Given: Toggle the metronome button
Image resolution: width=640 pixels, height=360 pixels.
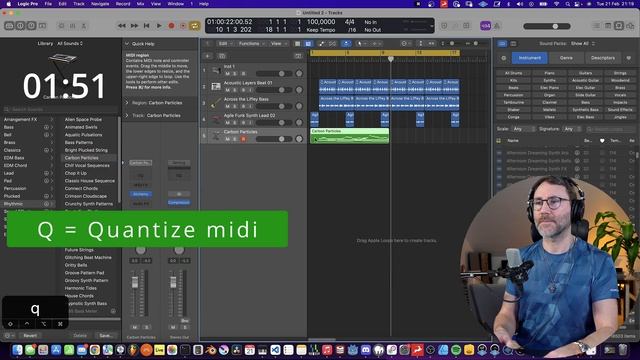Looking at the screenshot, I should click(x=497, y=26).
